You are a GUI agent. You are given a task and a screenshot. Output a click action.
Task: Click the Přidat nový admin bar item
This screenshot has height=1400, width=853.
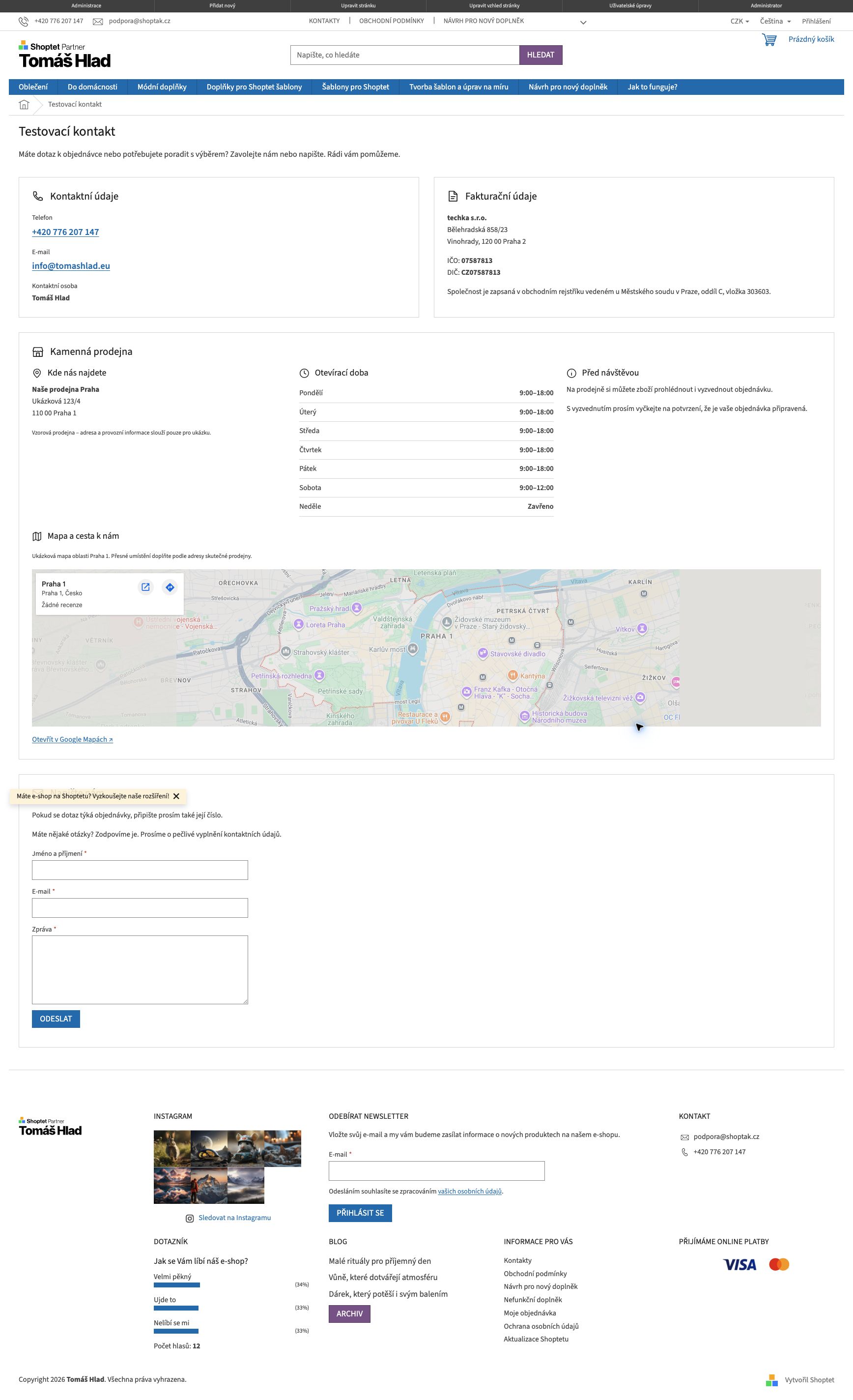[222, 6]
